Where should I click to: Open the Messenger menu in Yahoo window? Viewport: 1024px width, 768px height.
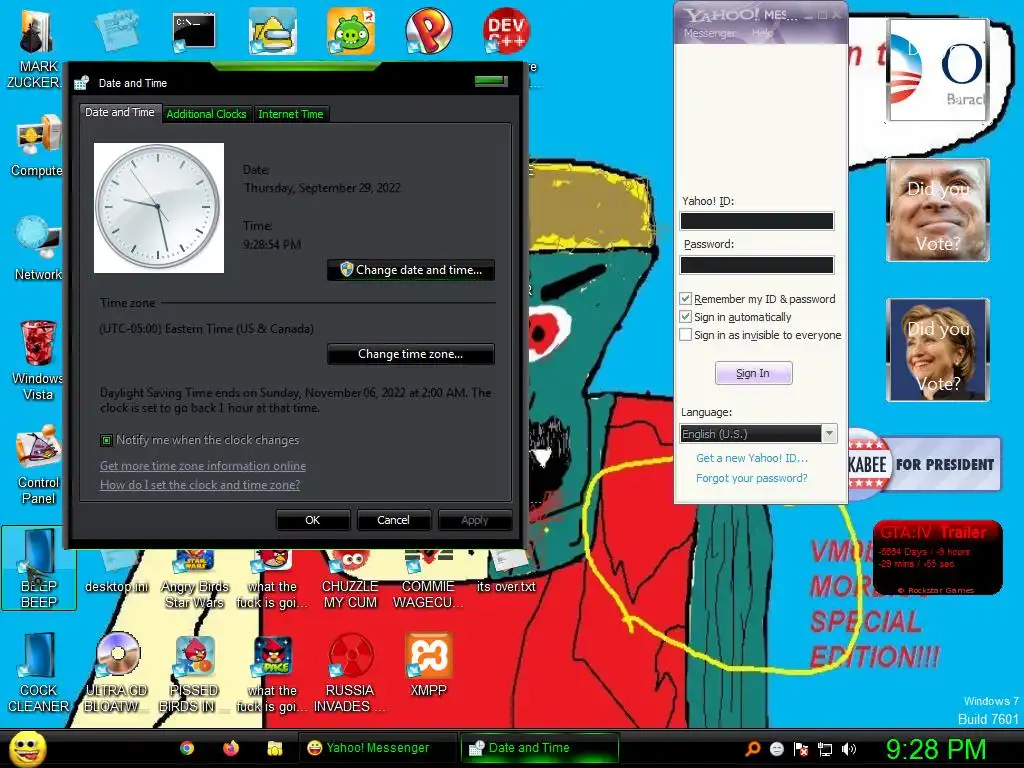(x=709, y=33)
